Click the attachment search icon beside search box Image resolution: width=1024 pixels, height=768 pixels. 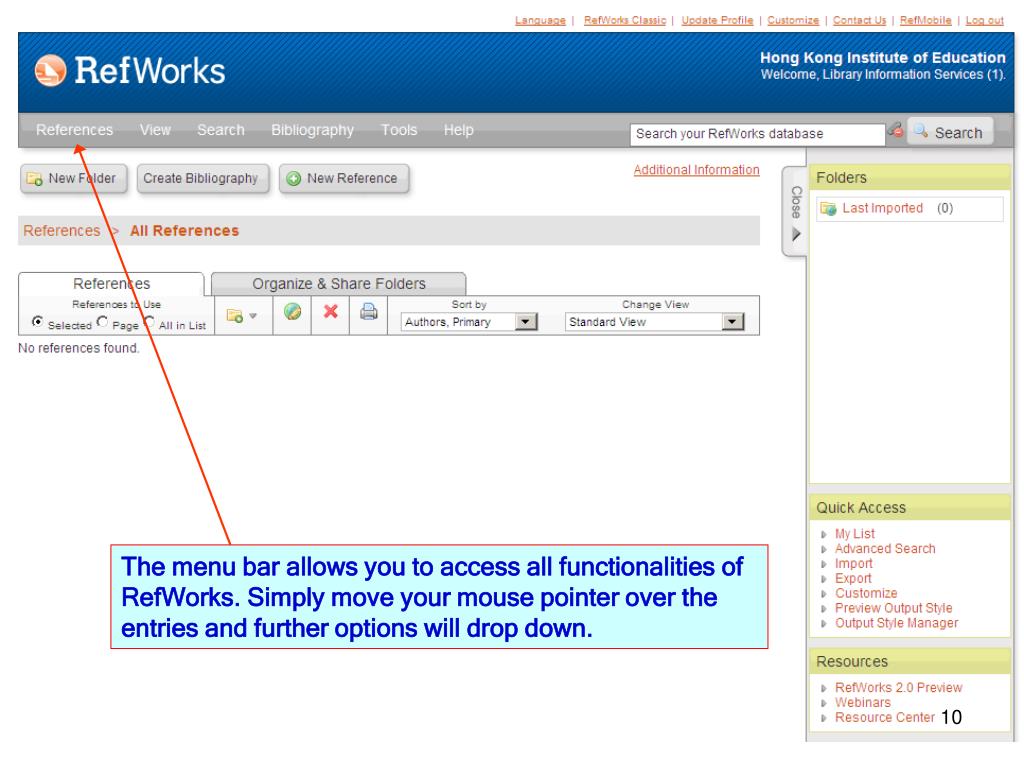coord(895,130)
